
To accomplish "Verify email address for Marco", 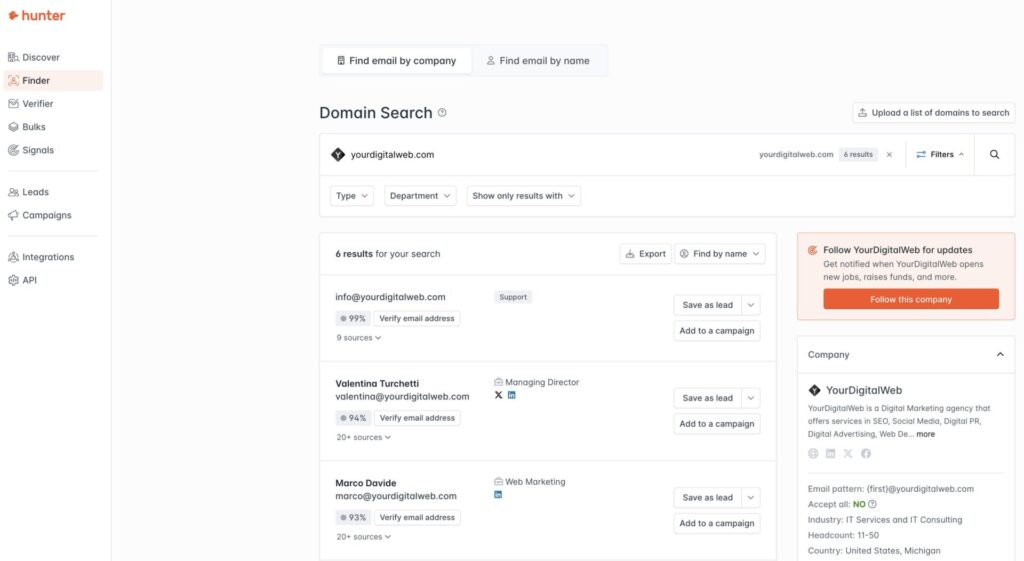I will [417, 517].
